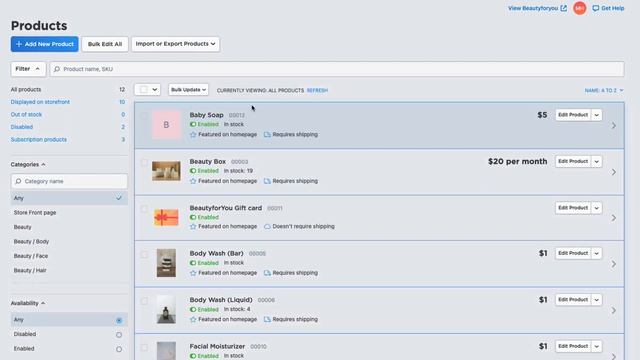Filter by Subscription products
Screen dimensions: 640x360
coord(39,140)
